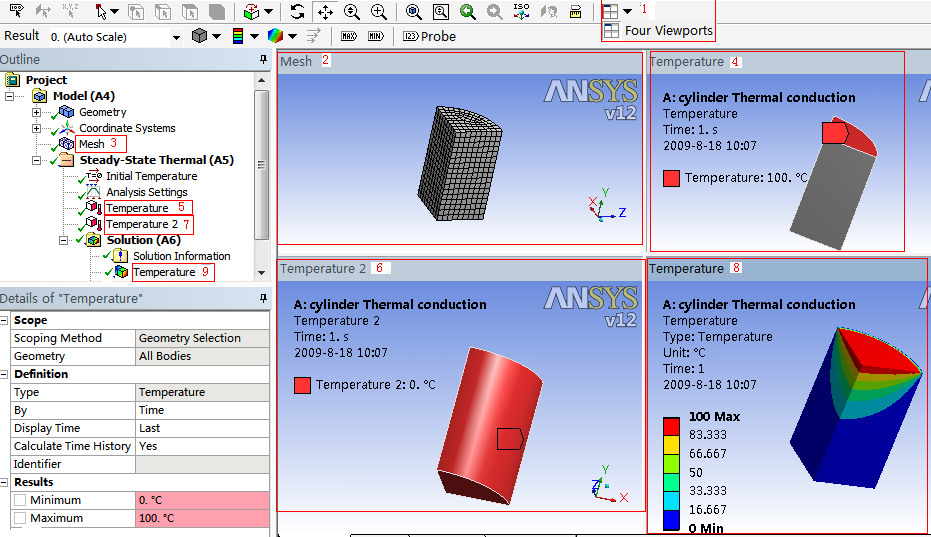Screen dimensions: 931x537
Task: Click the hit point coordinates tool
Action: [70, 11]
